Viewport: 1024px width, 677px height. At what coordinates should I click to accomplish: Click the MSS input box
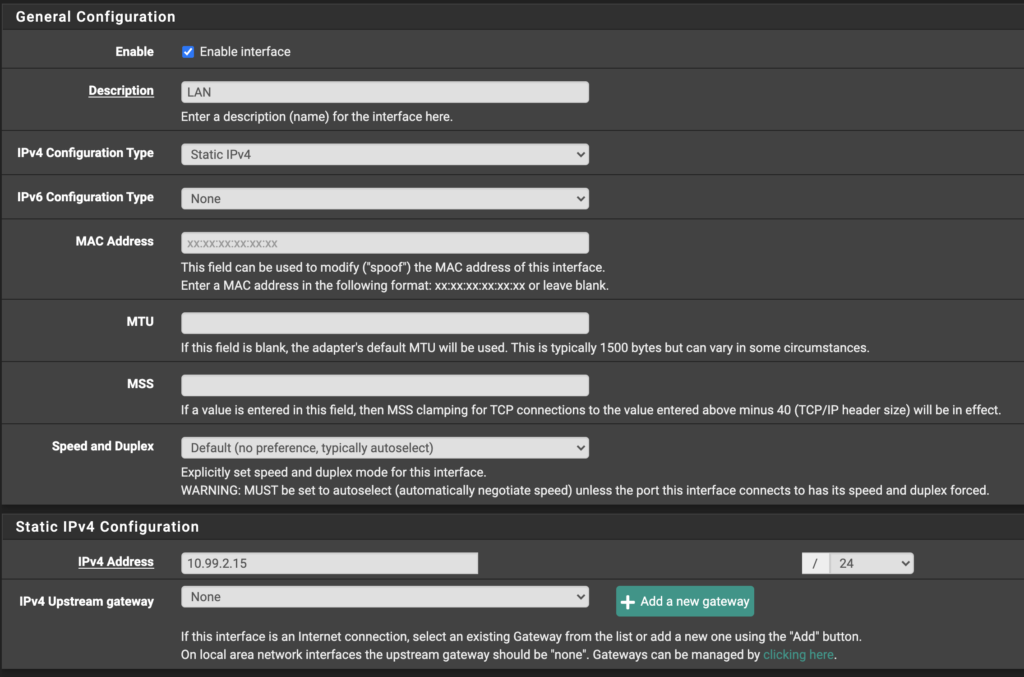[384, 385]
